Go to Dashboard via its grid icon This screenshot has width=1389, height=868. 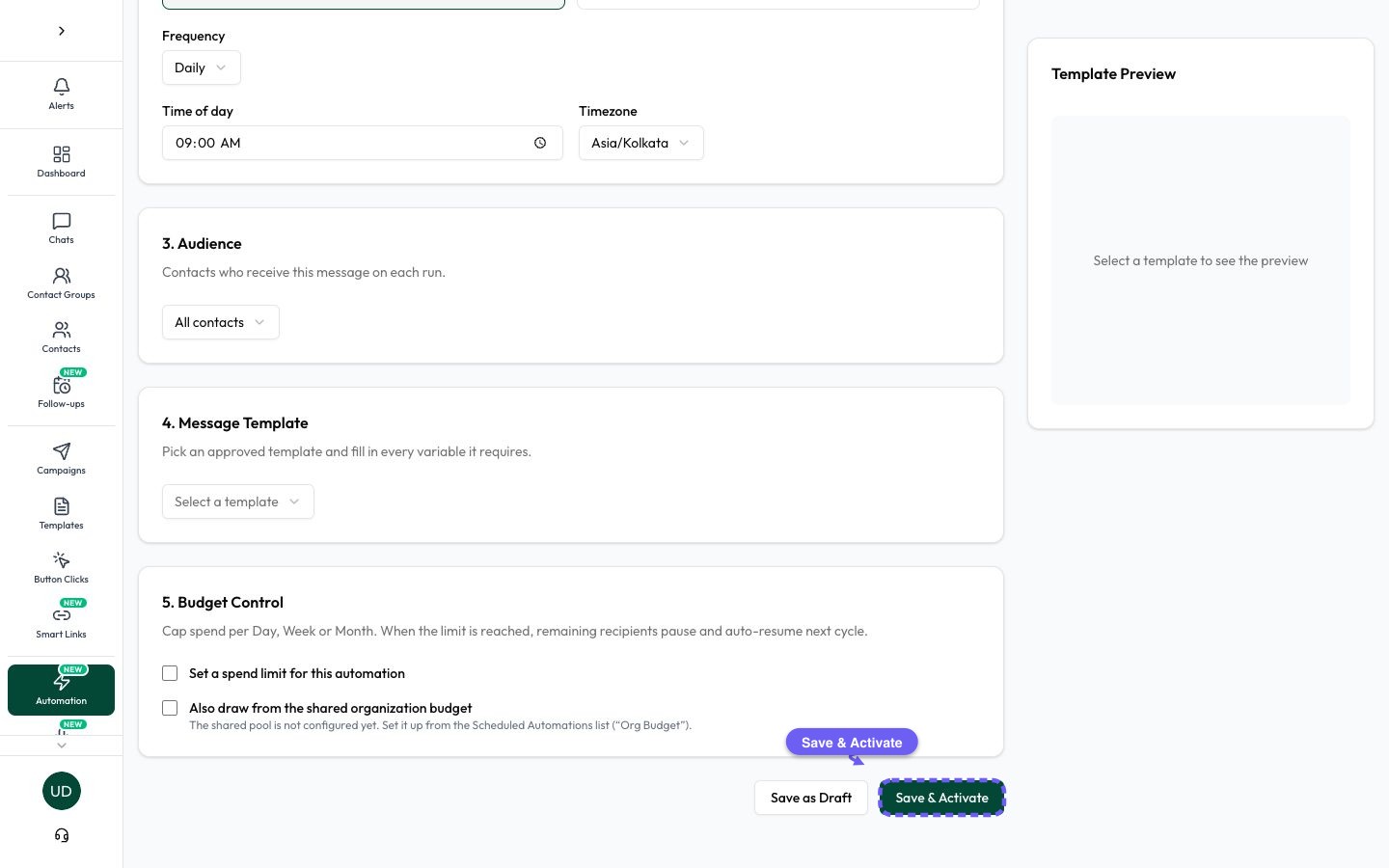pyautogui.click(x=61, y=154)
